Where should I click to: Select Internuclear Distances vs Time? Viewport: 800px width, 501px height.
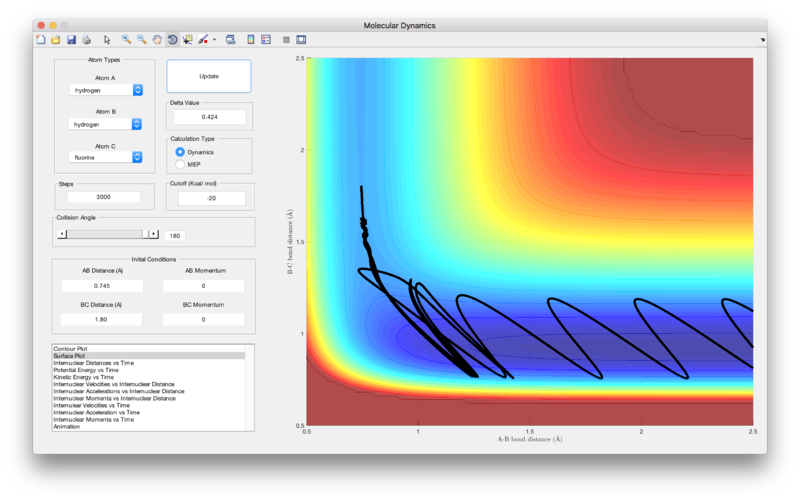click(x=93, y=363)
